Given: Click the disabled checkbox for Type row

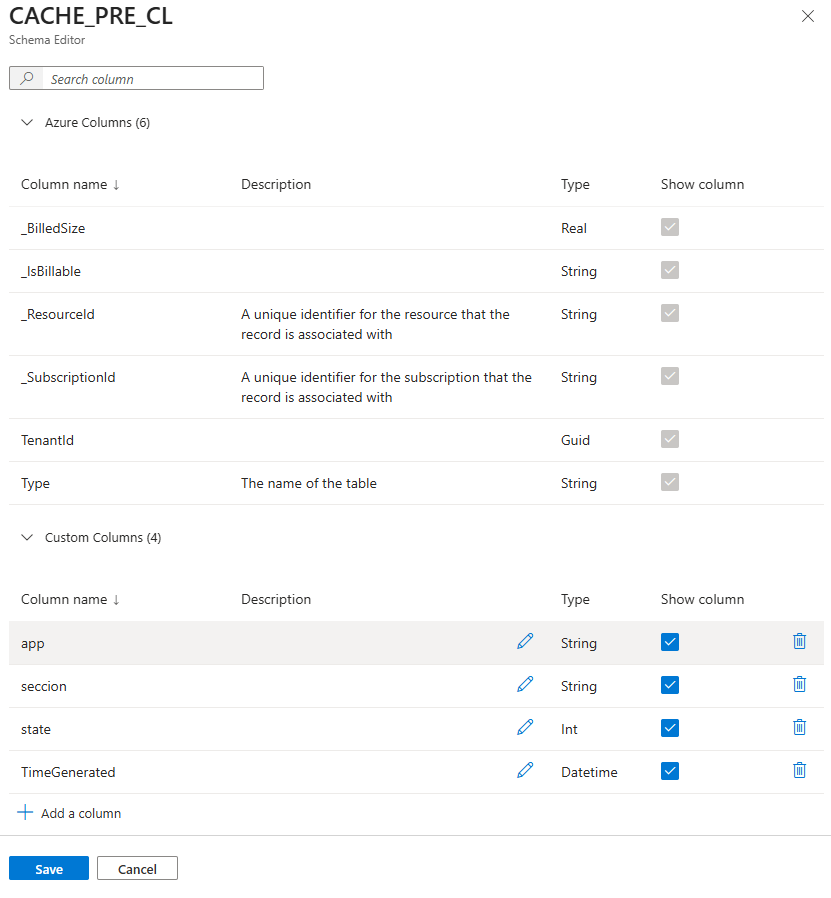Looking at the screenshot, I should pyautogui.click(x=669, y=482).
